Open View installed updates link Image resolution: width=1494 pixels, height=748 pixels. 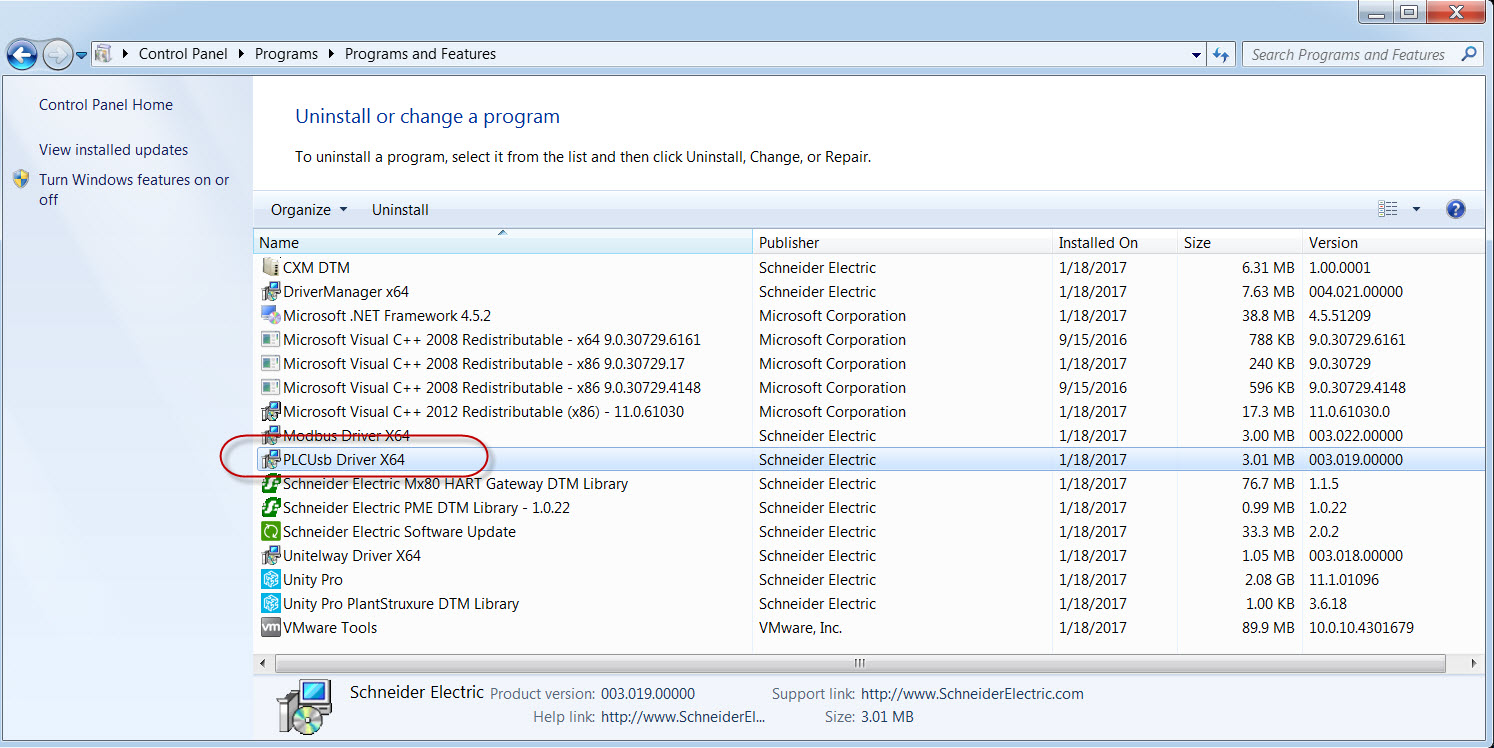(113, 150)
